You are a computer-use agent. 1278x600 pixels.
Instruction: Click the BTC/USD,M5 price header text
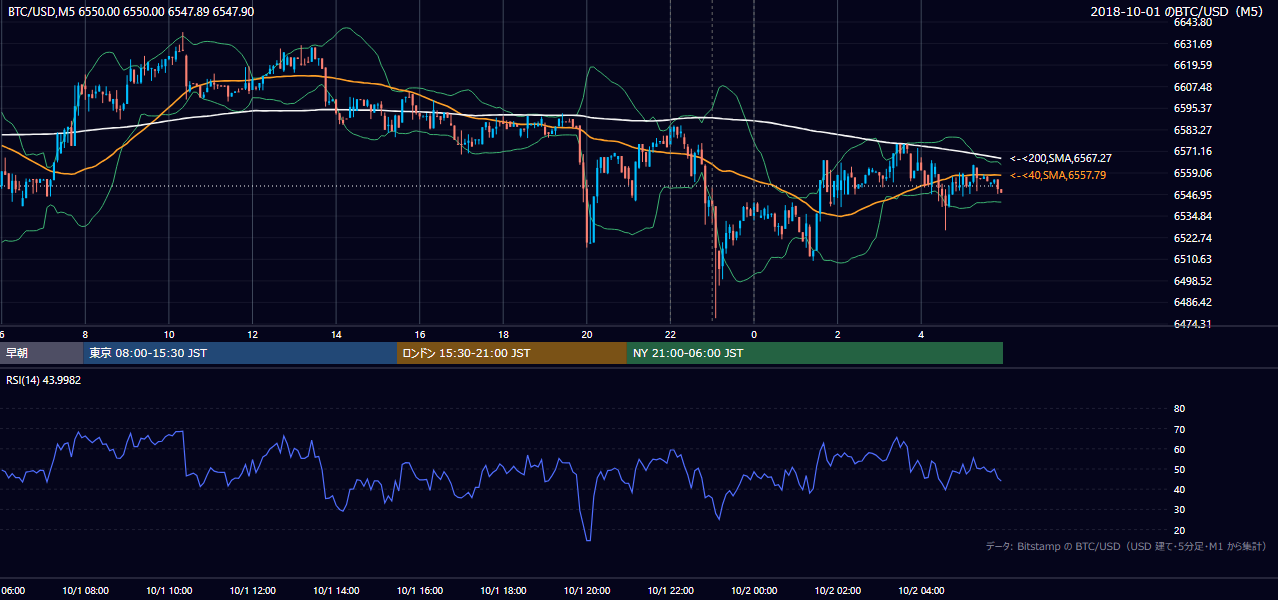click(x=129, y=11)
